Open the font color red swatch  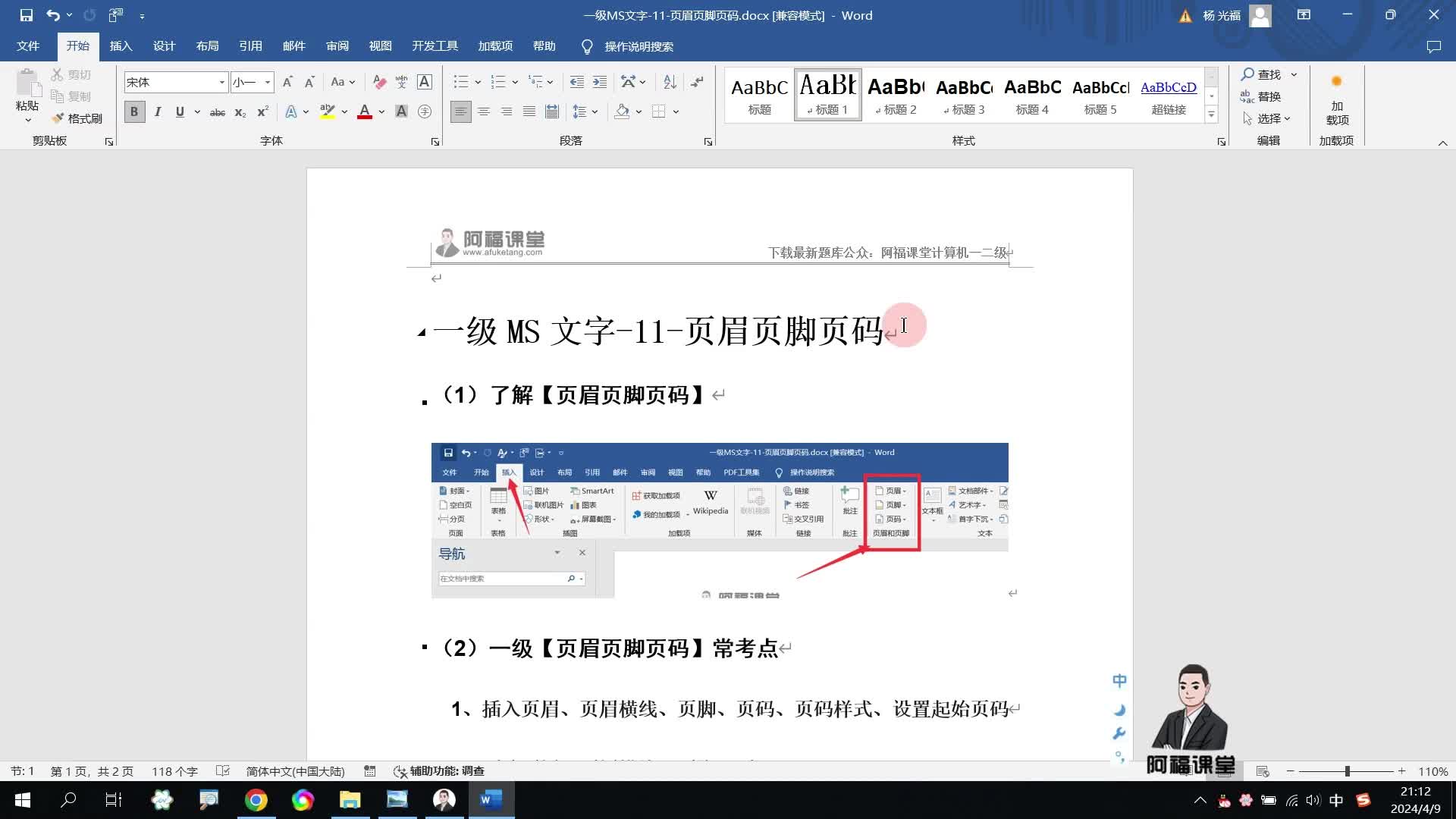coord(365,111)
